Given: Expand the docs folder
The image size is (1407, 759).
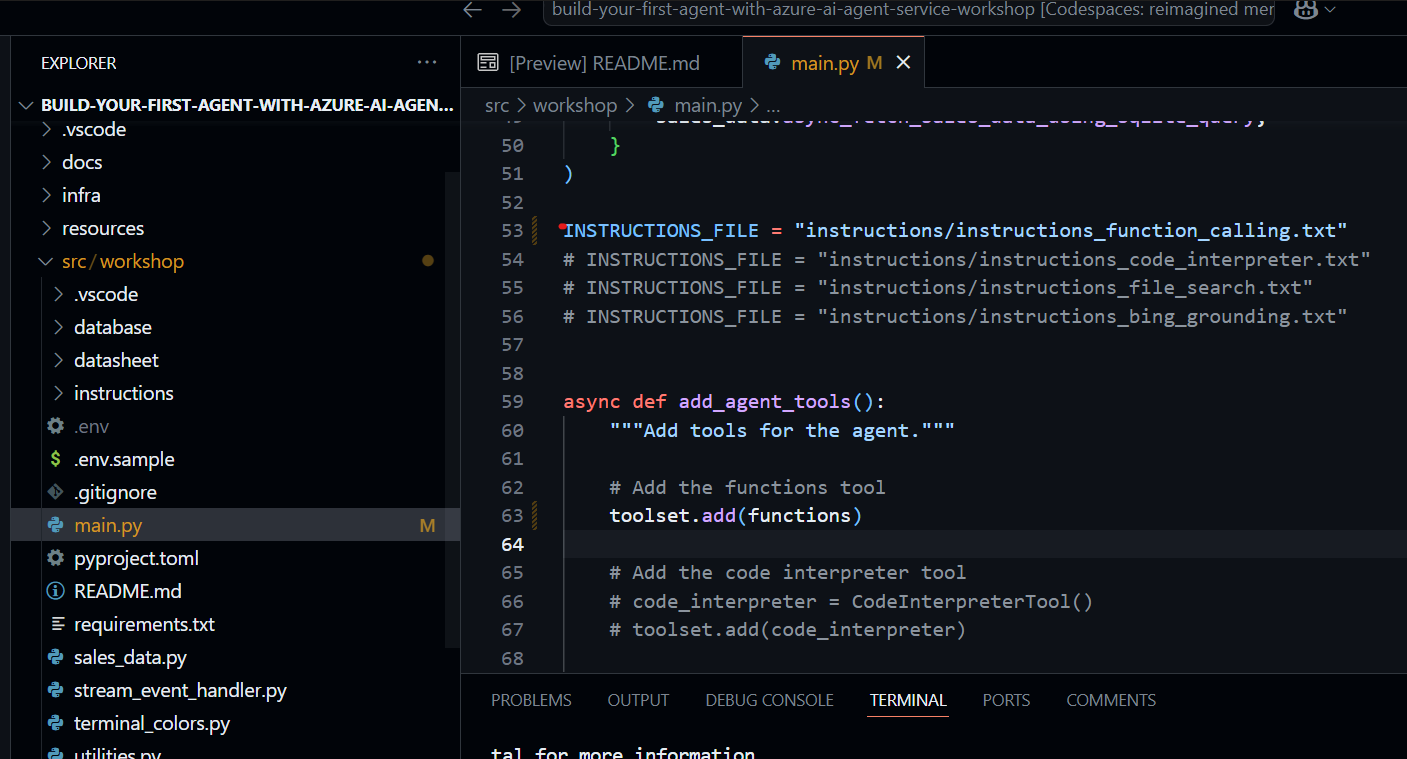Looking at the screenshot, I should click(82, 162).
